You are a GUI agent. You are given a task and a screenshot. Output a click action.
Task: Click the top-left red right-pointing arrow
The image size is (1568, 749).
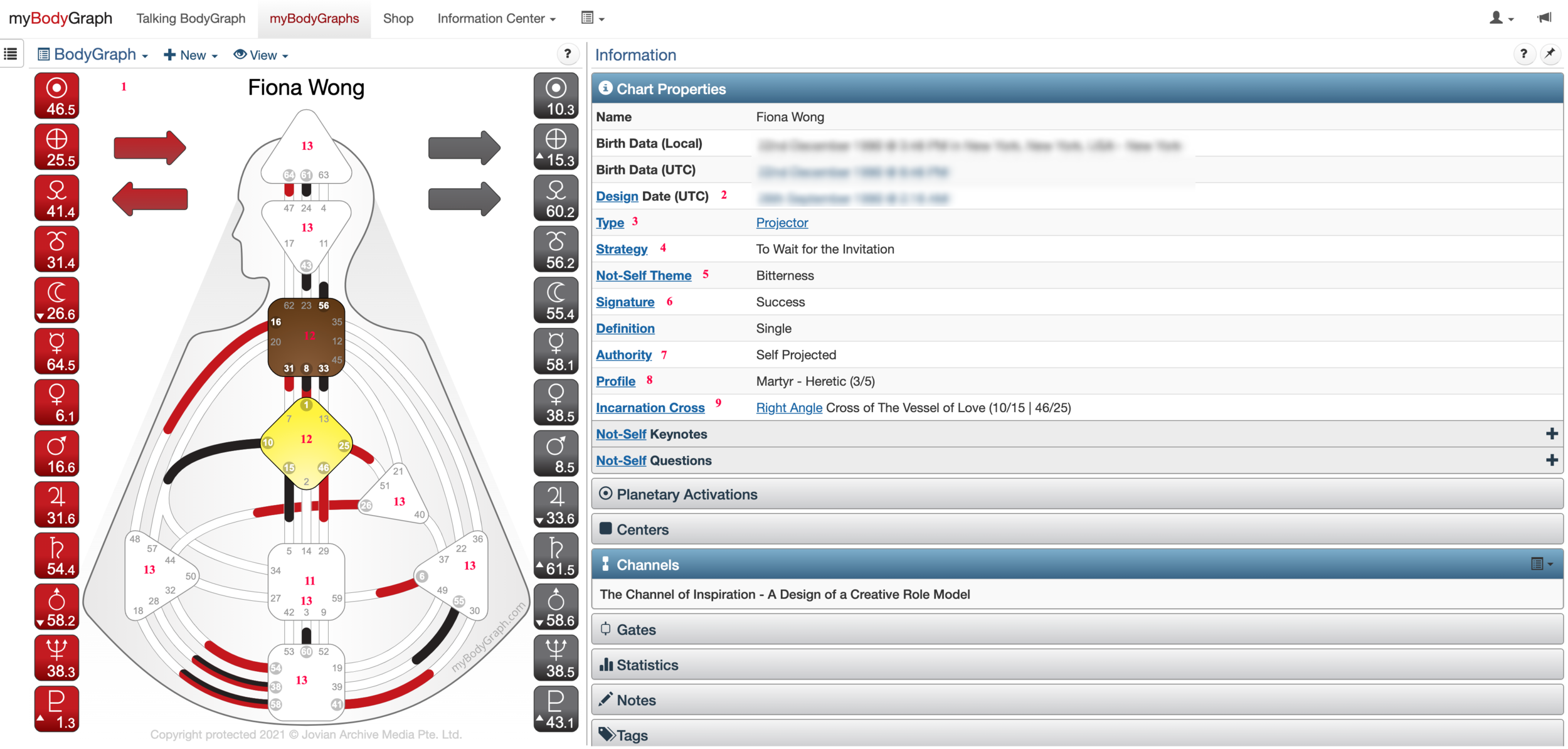149,148
